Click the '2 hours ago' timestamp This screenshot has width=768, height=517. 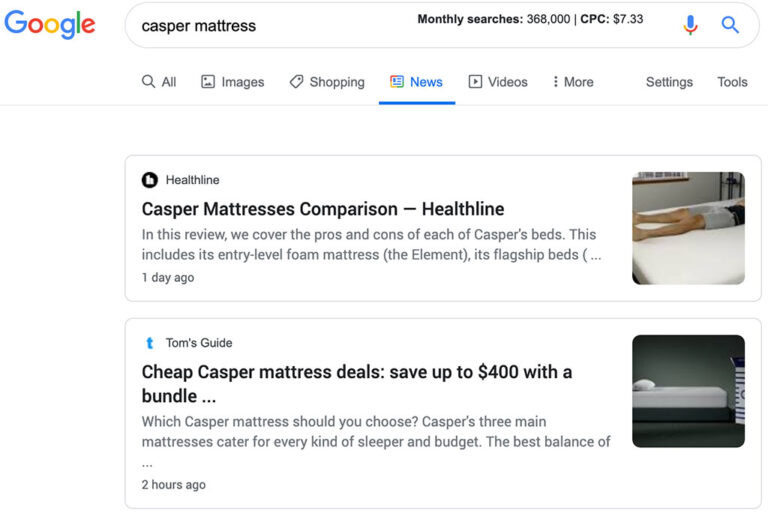click(x=173, y=485)
